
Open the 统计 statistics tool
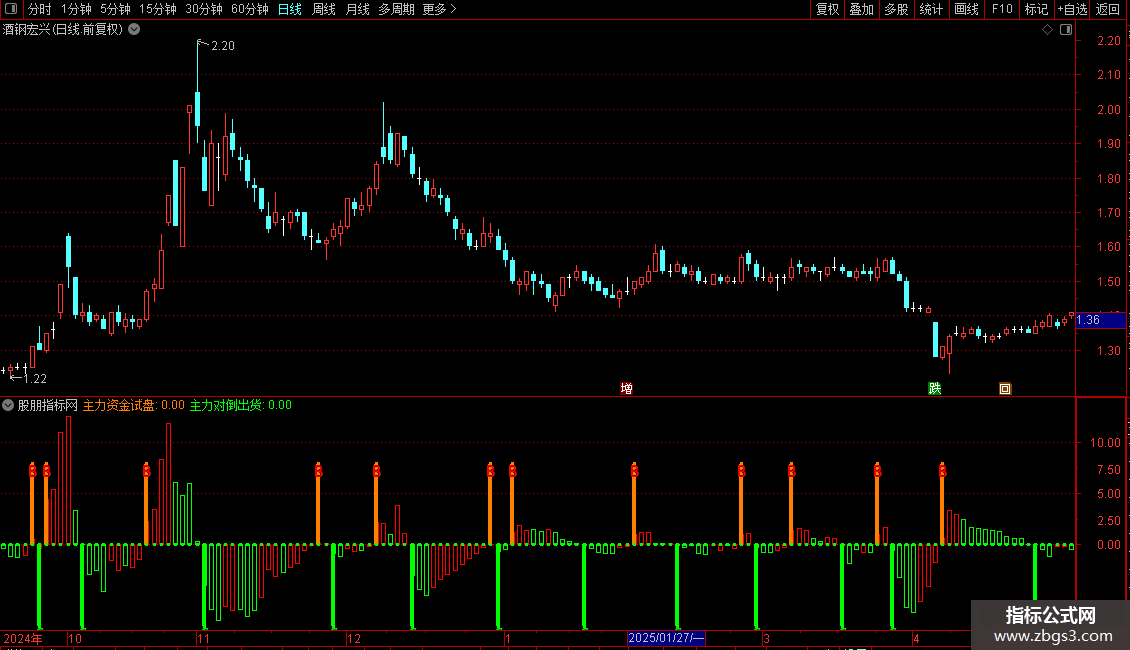tap(931, 9)
